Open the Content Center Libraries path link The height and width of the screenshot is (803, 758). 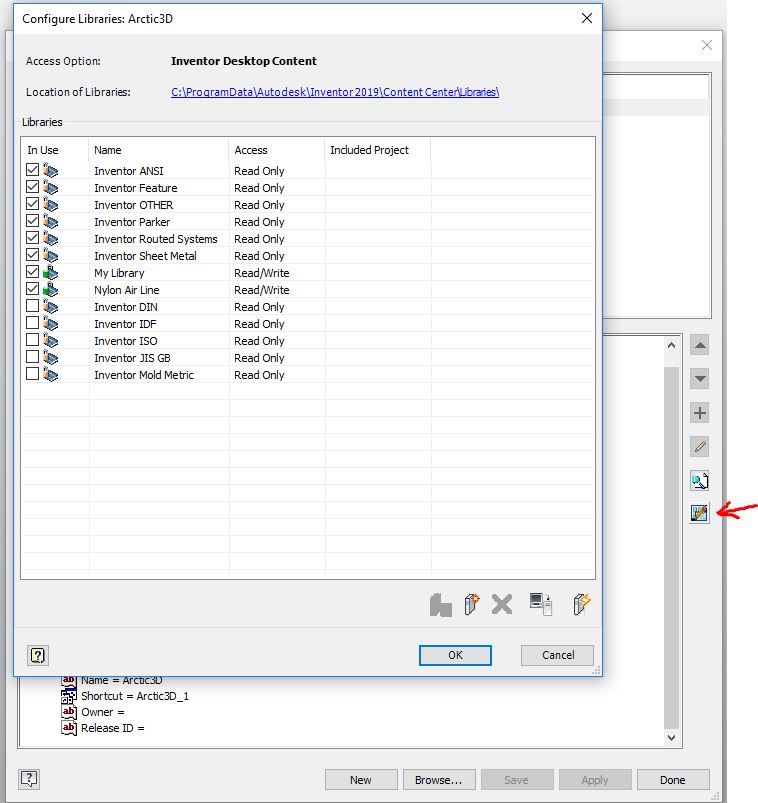point(335,92)
